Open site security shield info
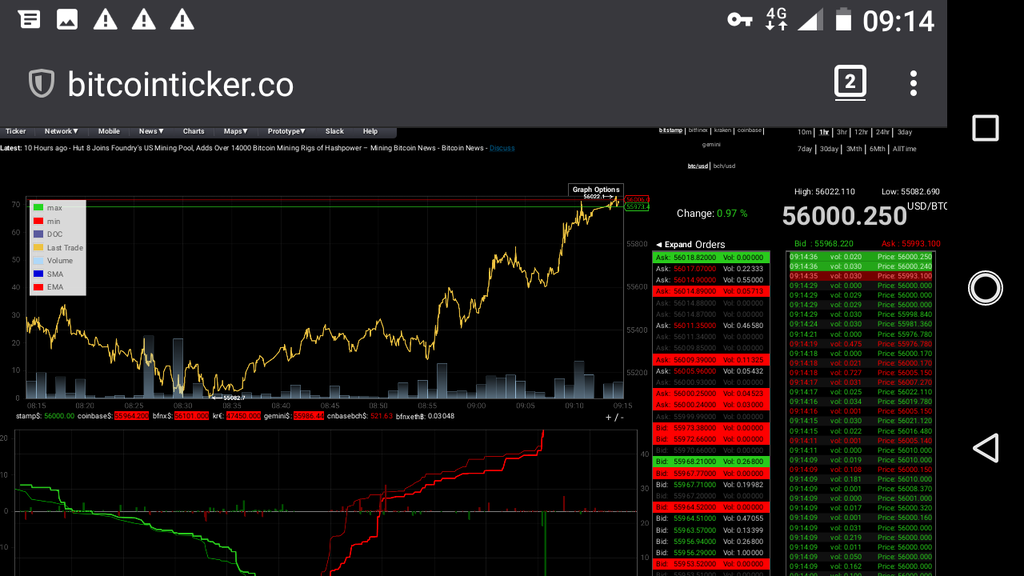 click(x=41, y=84)
